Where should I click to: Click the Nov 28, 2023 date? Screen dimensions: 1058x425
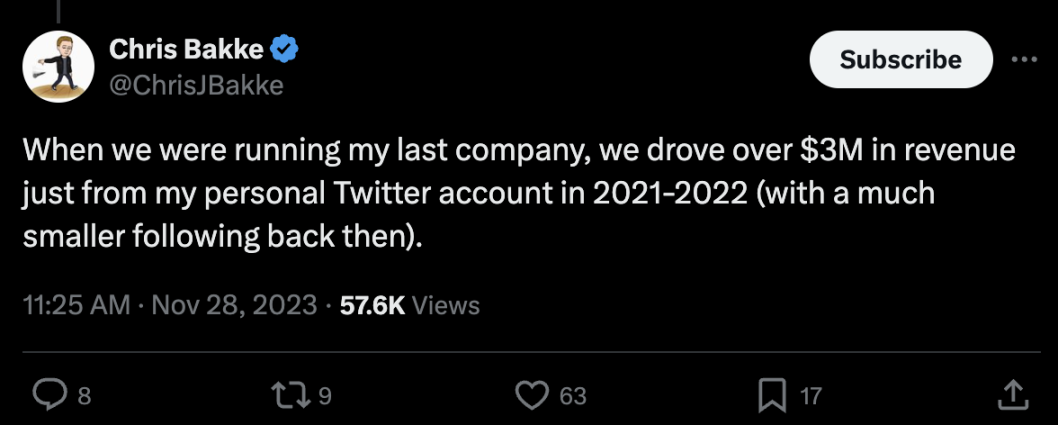233,306
